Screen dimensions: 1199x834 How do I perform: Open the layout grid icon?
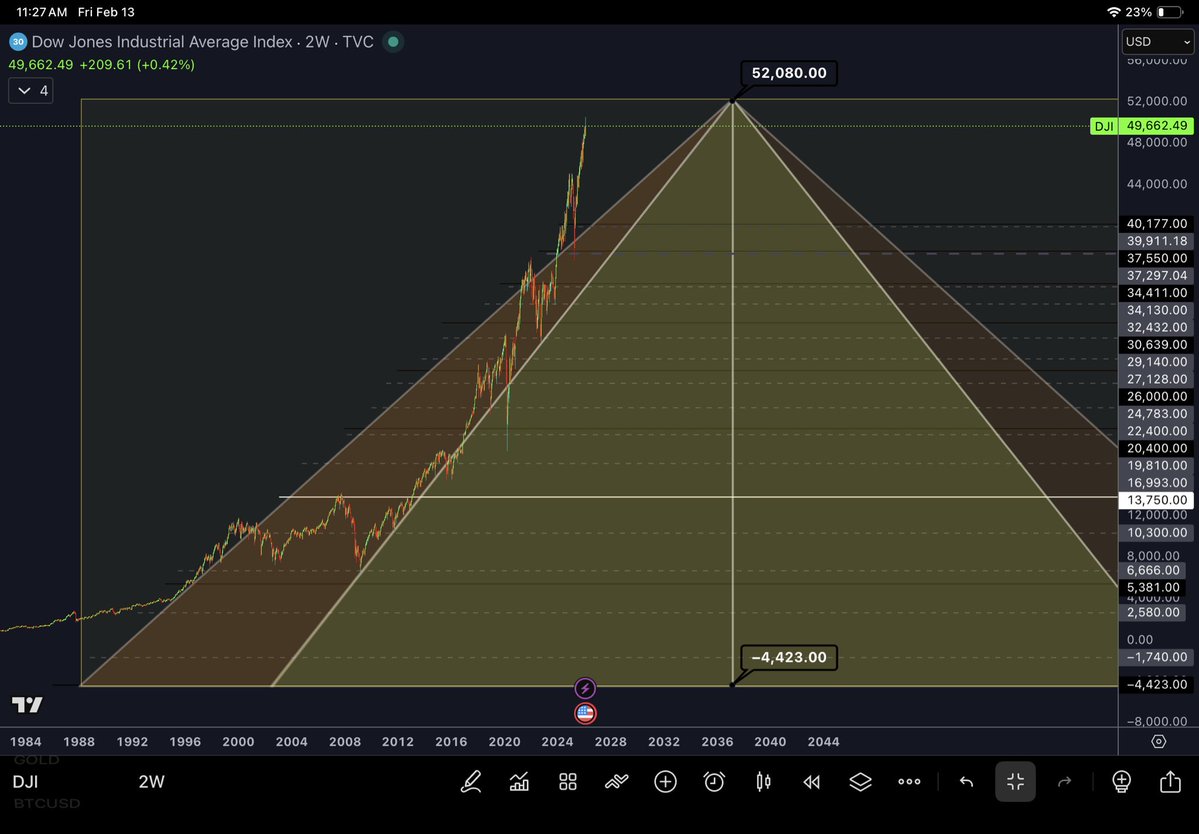(567, 782)
